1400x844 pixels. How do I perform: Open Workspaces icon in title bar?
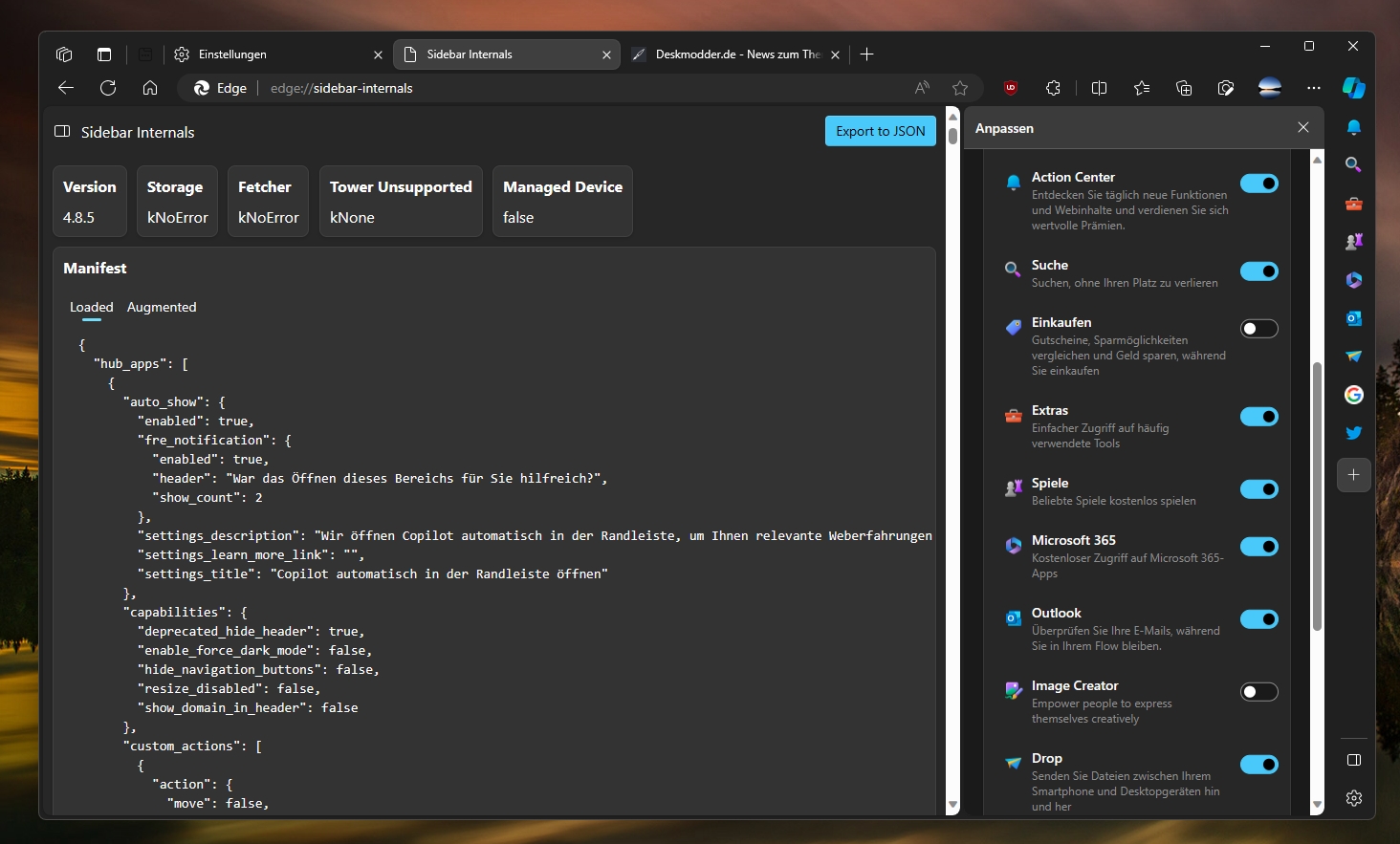pos(64,54)
